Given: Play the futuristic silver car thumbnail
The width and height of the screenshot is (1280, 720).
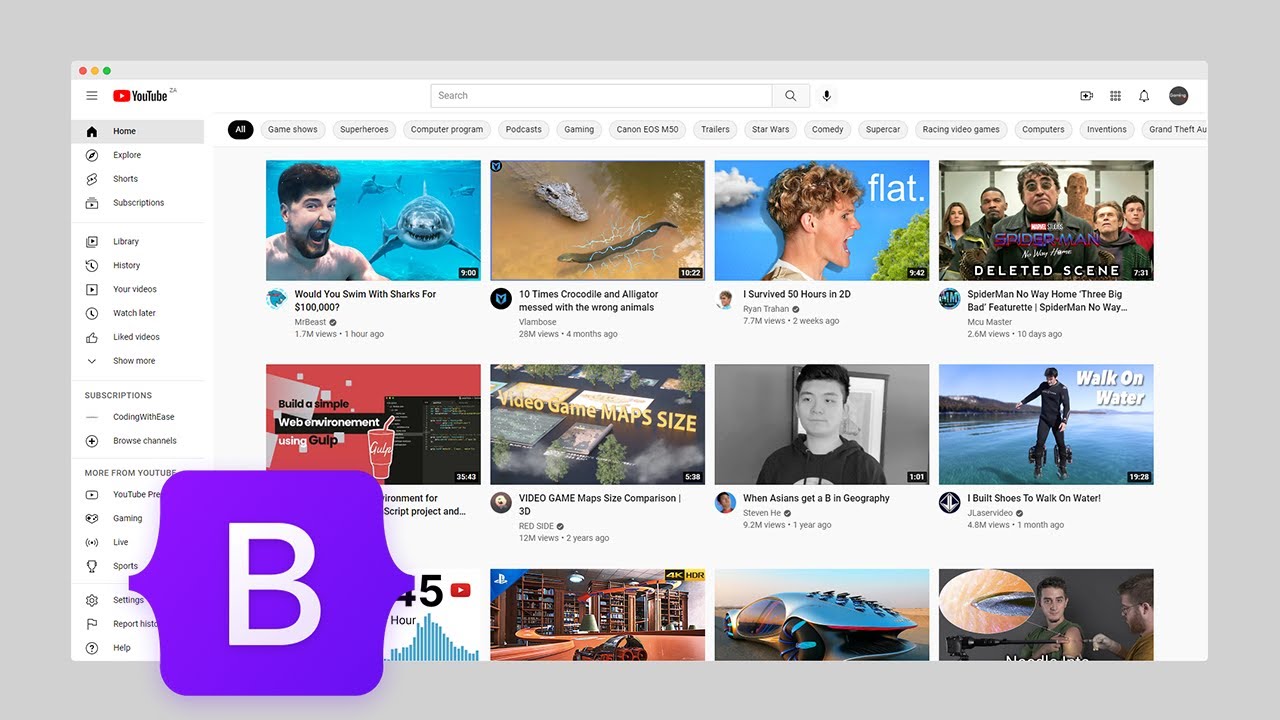Looking at the screenshot, I should [822, 614].
